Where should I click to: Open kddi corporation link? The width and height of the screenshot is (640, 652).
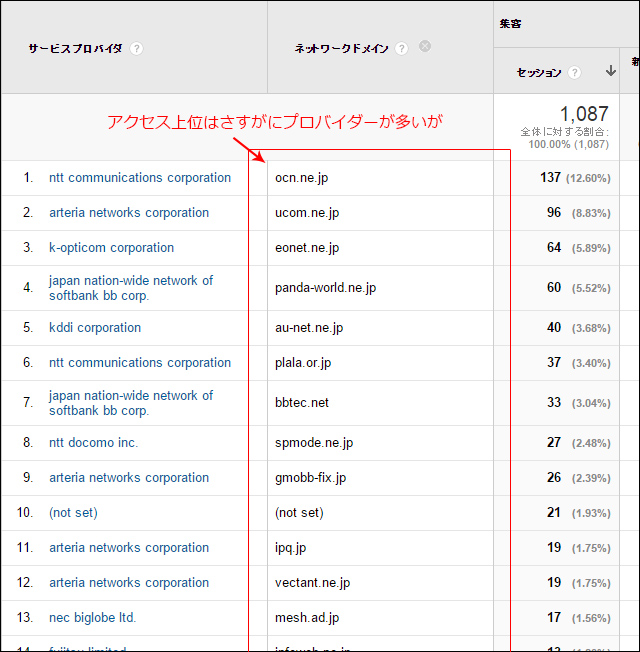pyautogui.click(x=95, y=328)
